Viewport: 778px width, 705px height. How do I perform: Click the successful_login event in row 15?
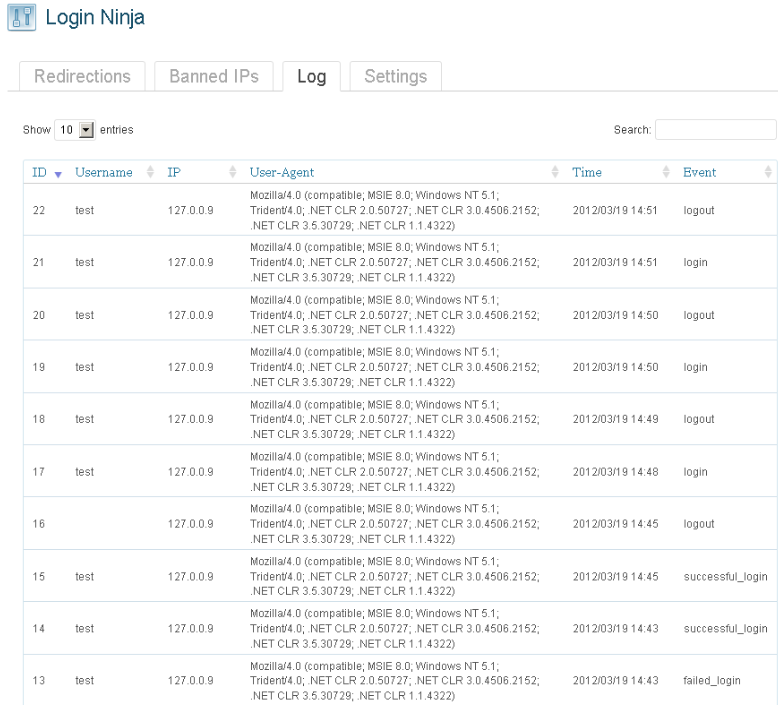click(x=725, y=577)
